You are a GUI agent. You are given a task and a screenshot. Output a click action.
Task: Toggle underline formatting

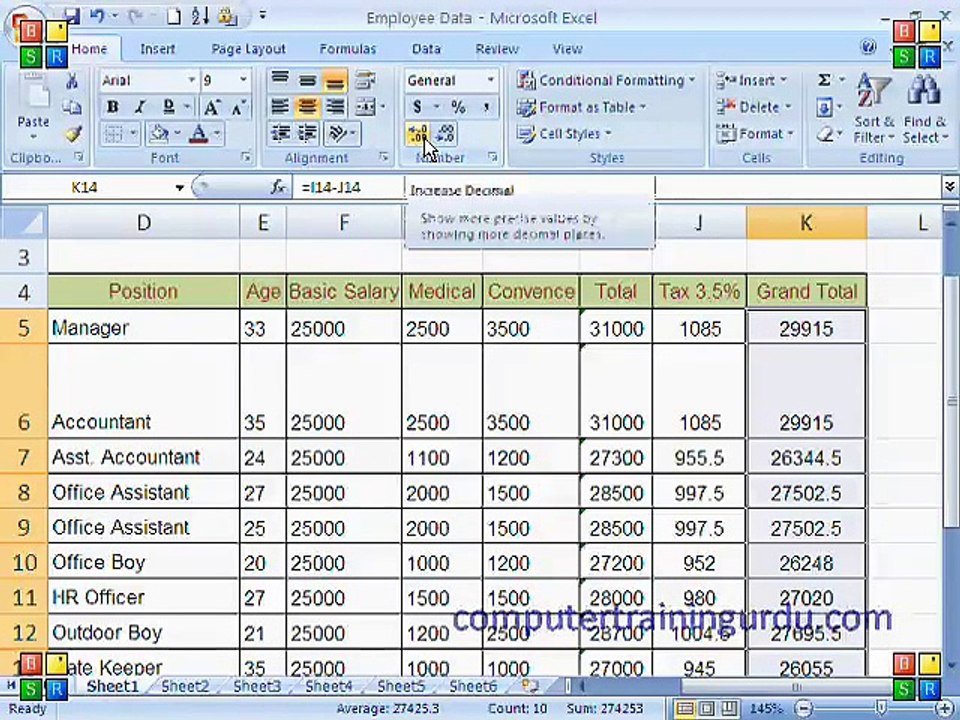(168, 107)
